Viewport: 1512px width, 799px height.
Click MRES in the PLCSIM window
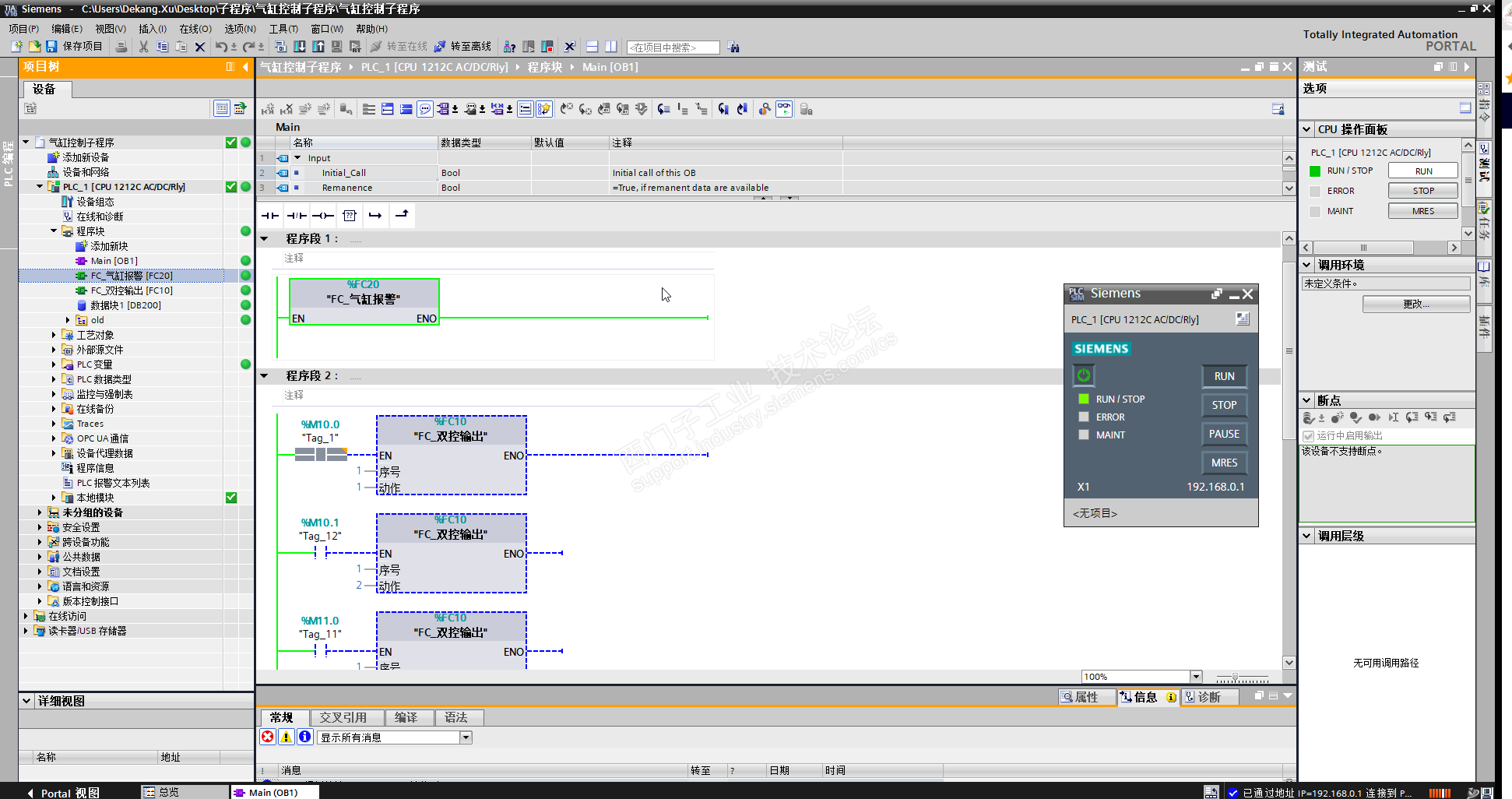pos(1224,463)
